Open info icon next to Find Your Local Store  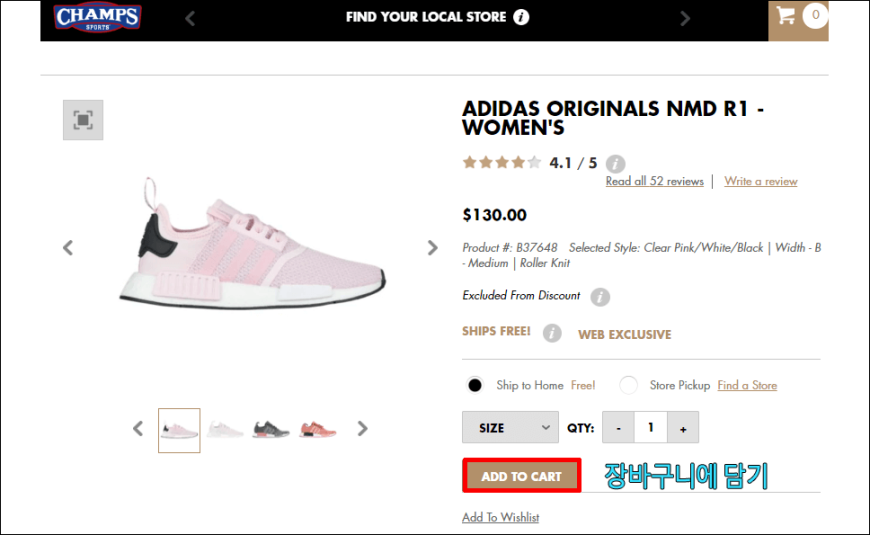click(521, 17)
